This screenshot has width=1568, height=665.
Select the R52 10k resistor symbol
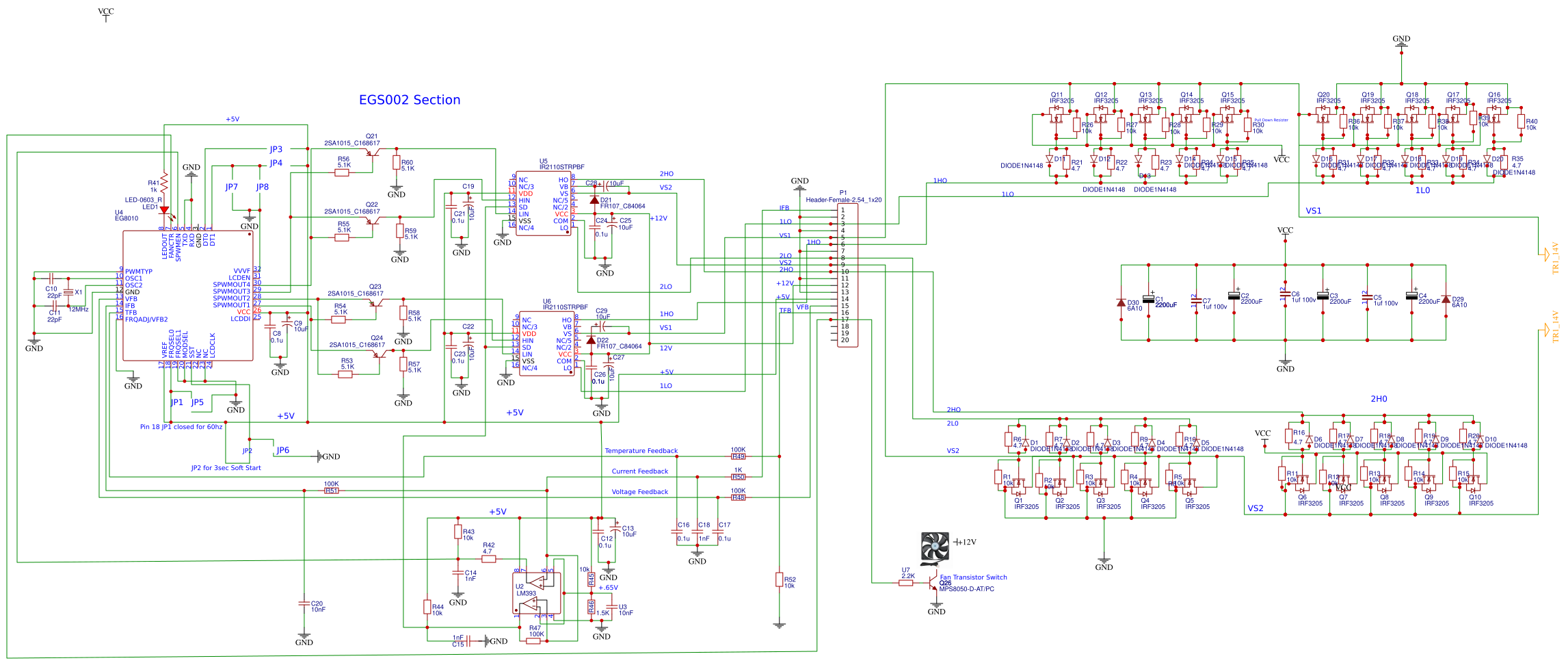click(779, 580)
